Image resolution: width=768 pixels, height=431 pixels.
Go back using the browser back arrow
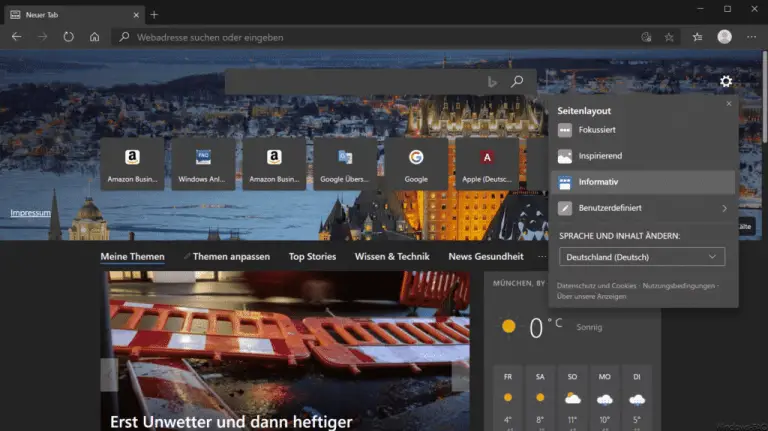click(x=17, y=37)
